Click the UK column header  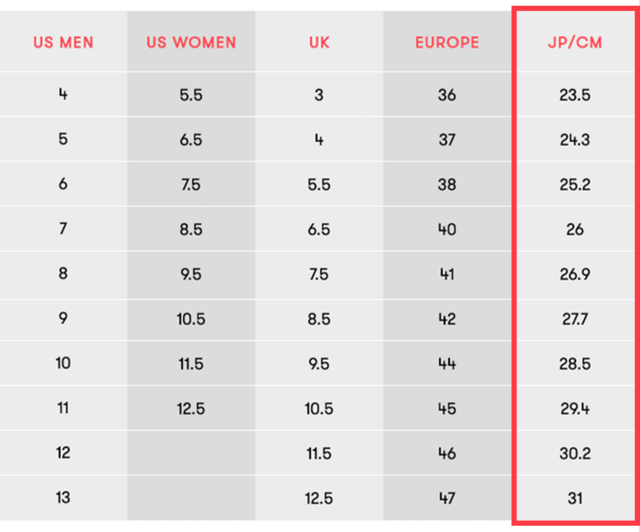coord(319,43)
